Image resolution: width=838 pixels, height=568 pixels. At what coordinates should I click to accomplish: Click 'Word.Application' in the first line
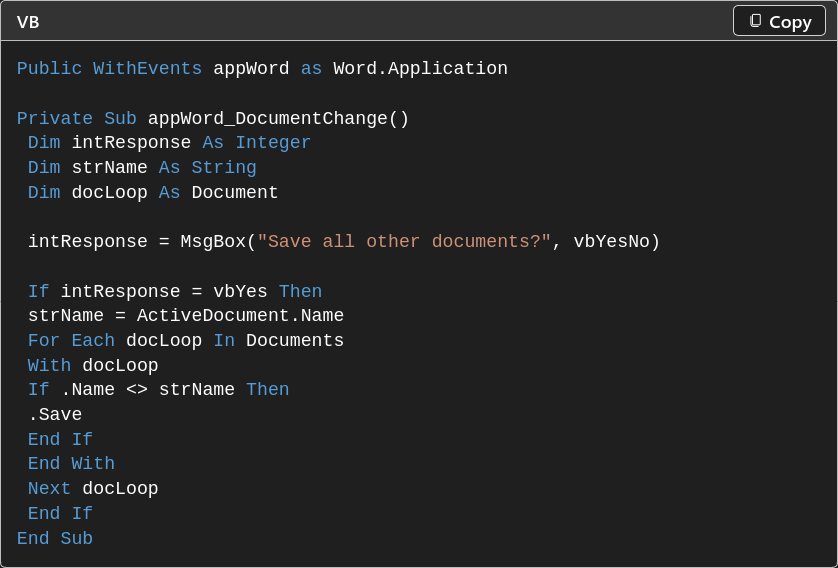[x=420, y=69]
